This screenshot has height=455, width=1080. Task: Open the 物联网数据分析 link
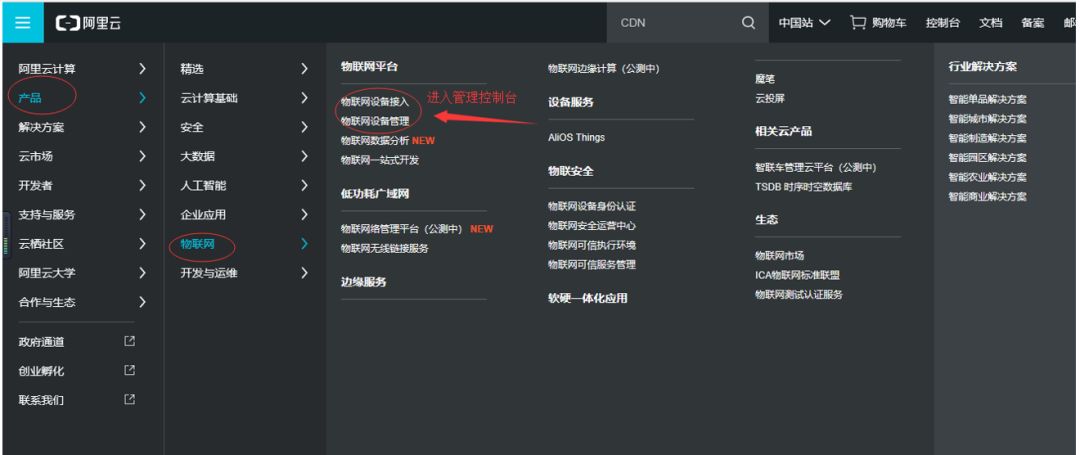click(x=375, y=140)
